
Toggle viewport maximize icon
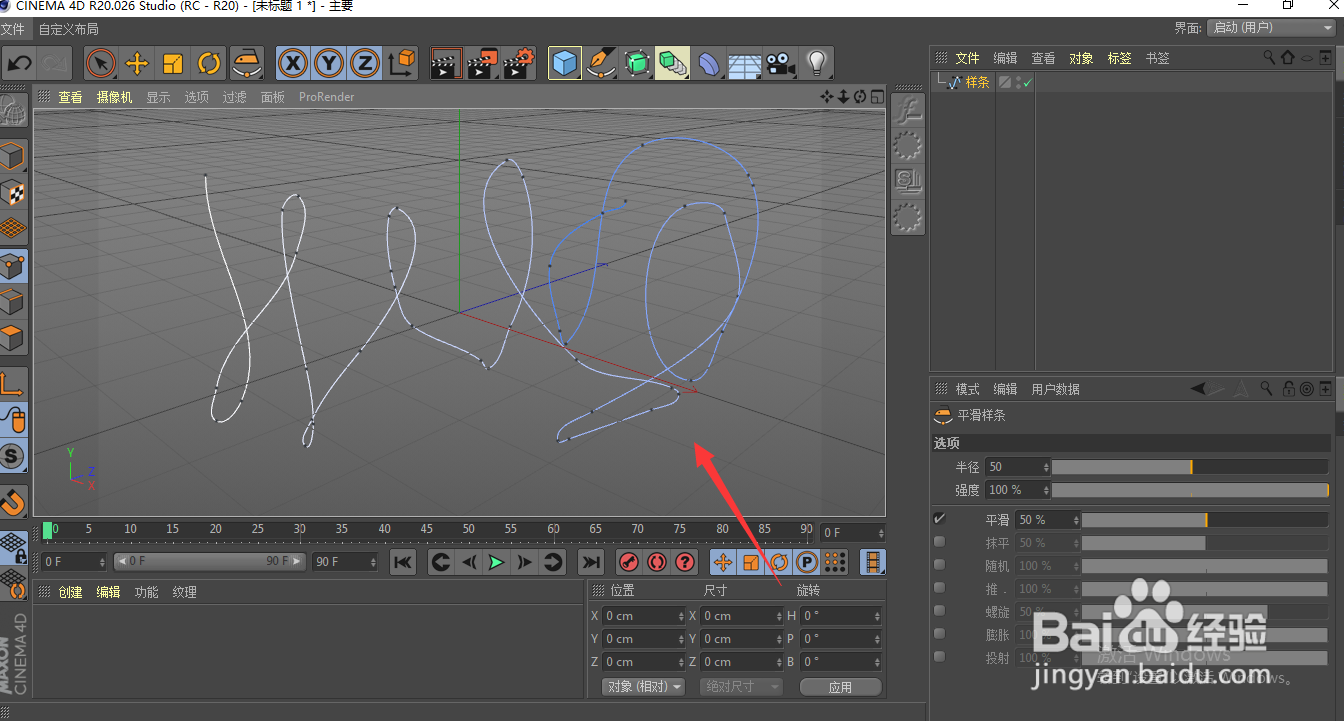click(877, 97)
